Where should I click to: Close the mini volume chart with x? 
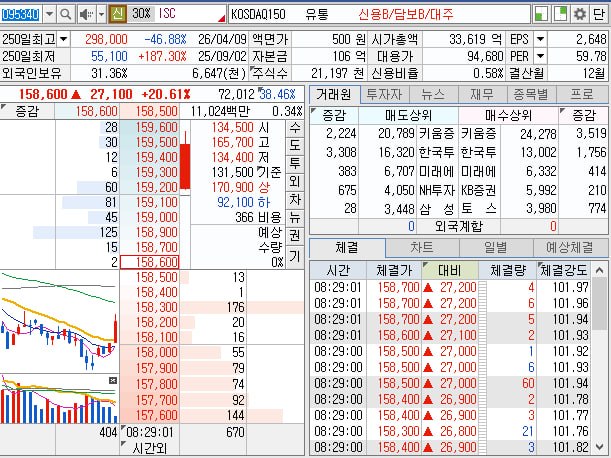click(x=113, y=380)
